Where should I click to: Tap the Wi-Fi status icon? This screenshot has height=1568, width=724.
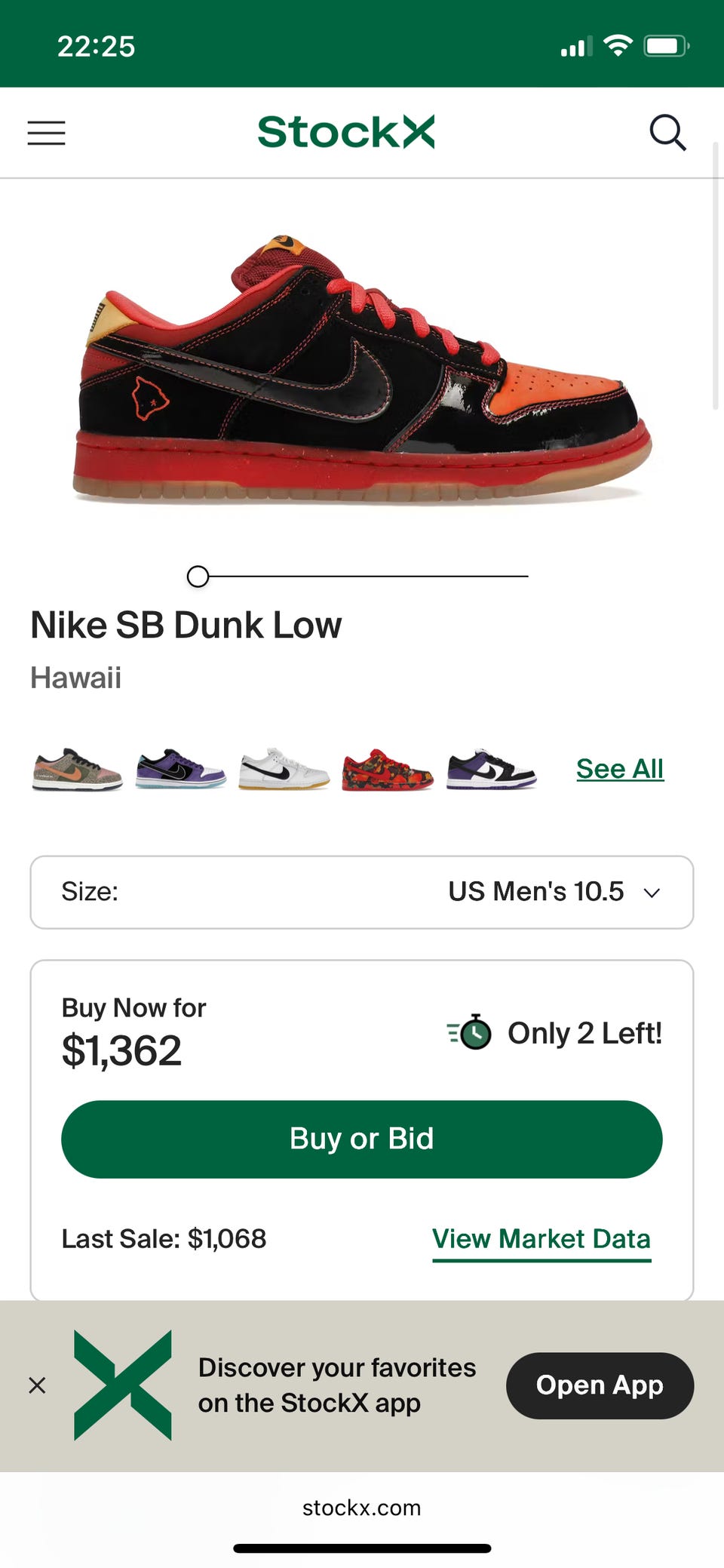[618, 46]
